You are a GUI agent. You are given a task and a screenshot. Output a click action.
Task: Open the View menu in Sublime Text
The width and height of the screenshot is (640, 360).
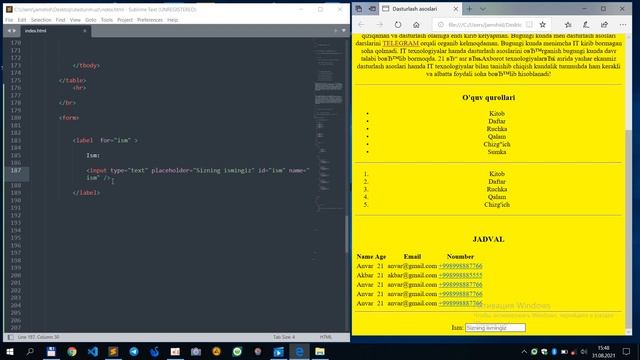[x=75, y=20]
